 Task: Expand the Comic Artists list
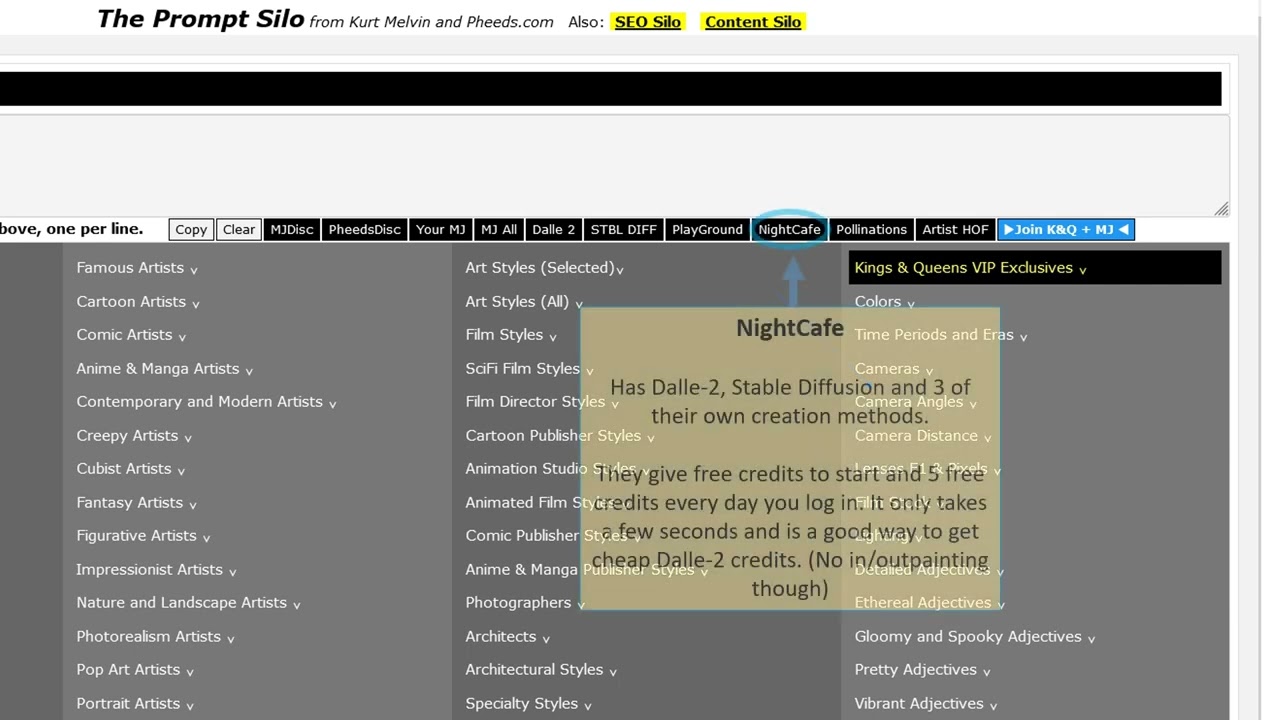click(131, 335)
